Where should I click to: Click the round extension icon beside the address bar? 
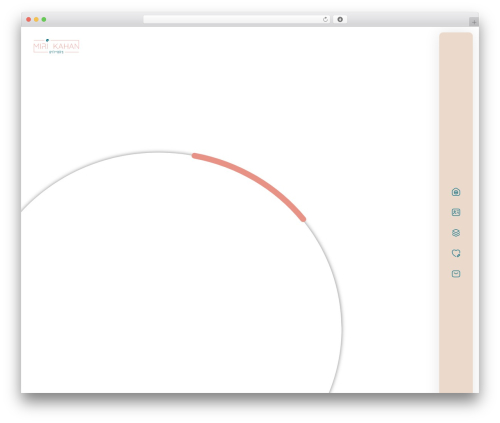click(340, 19)
